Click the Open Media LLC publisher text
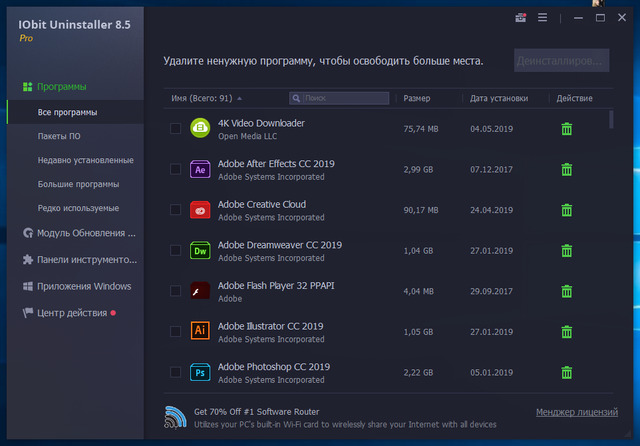 tap(247, 136)
